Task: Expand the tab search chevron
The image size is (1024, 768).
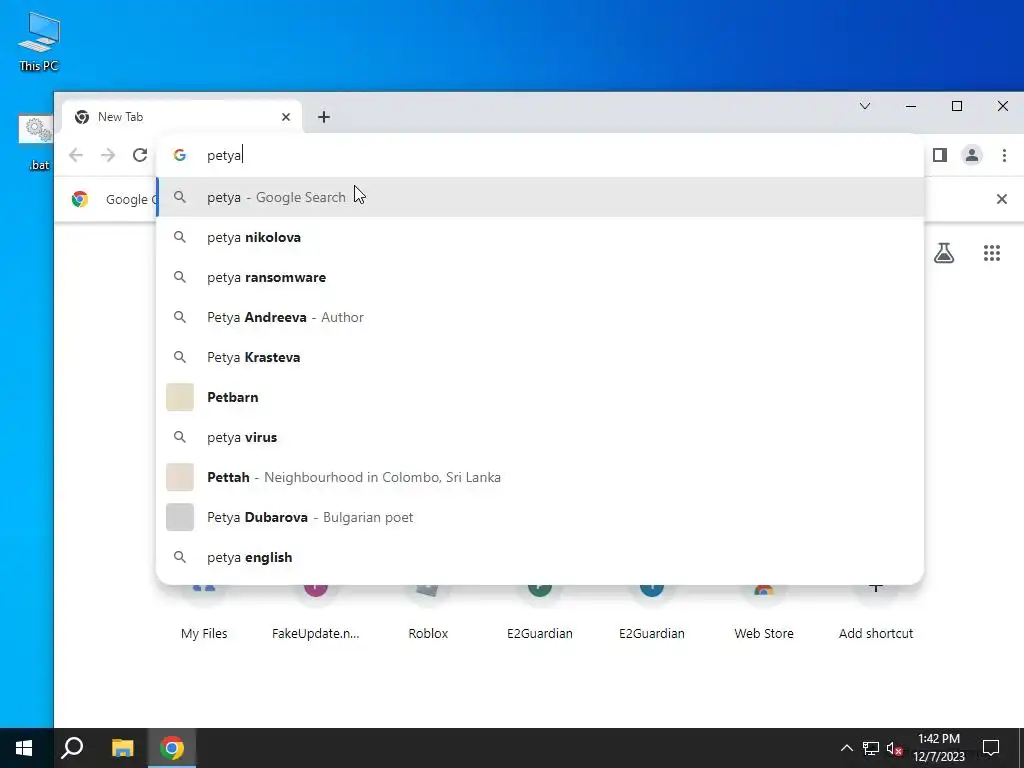Action: click(x=865, y=106)
